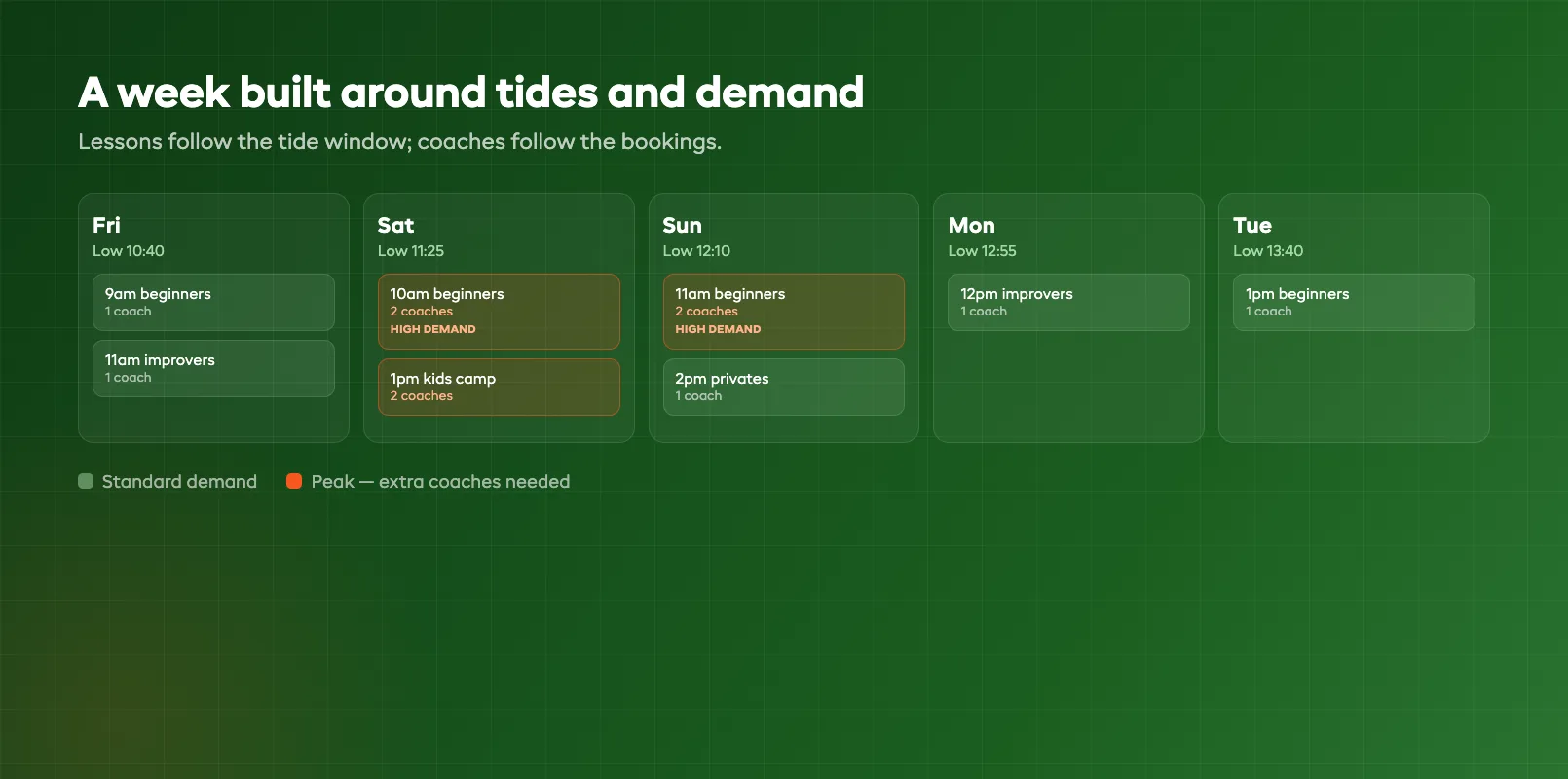Click the Low 10:40 tide time on Friday
The image size is (1568, 779).
(x=129, y=250)
